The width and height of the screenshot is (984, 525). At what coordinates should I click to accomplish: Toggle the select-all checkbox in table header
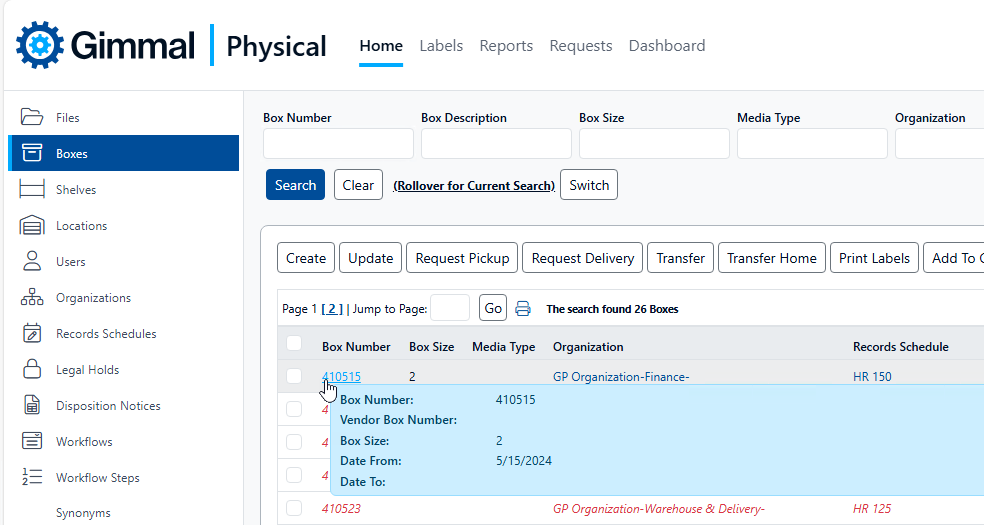tap(294, 343)
